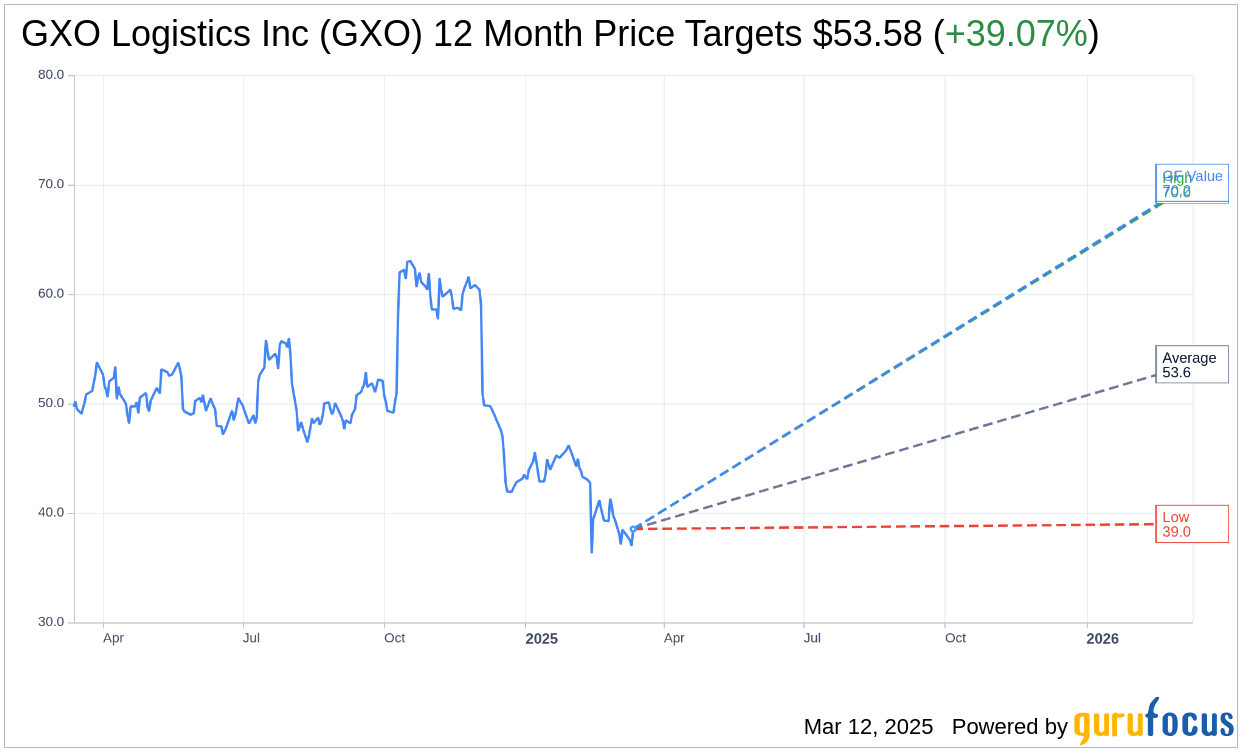Click the 80.0 y-axis tick label
Screen dimensions: 1242x752
[x=51, y=75]
